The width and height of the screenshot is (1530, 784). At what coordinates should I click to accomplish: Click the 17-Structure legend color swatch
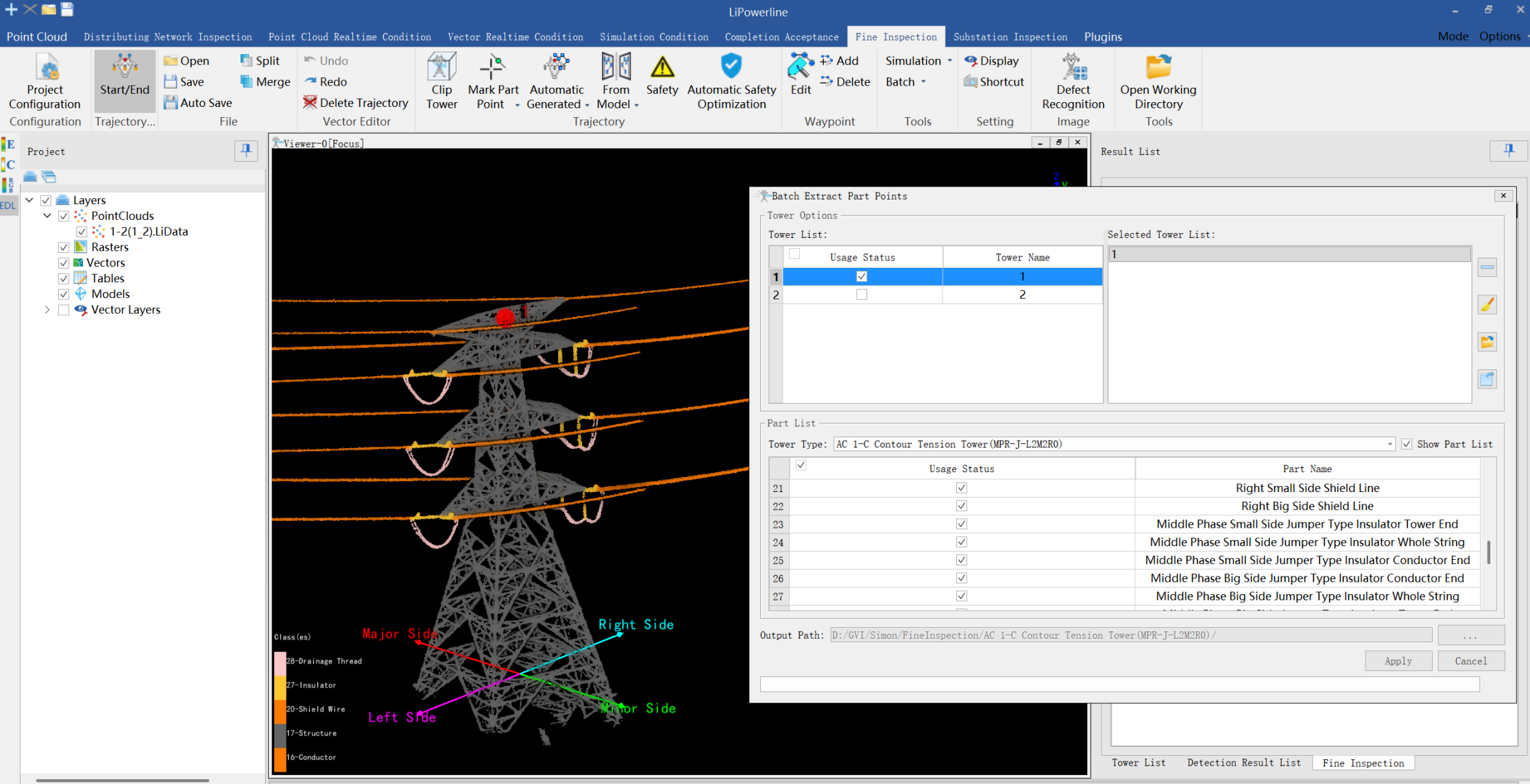coord(280,735)
